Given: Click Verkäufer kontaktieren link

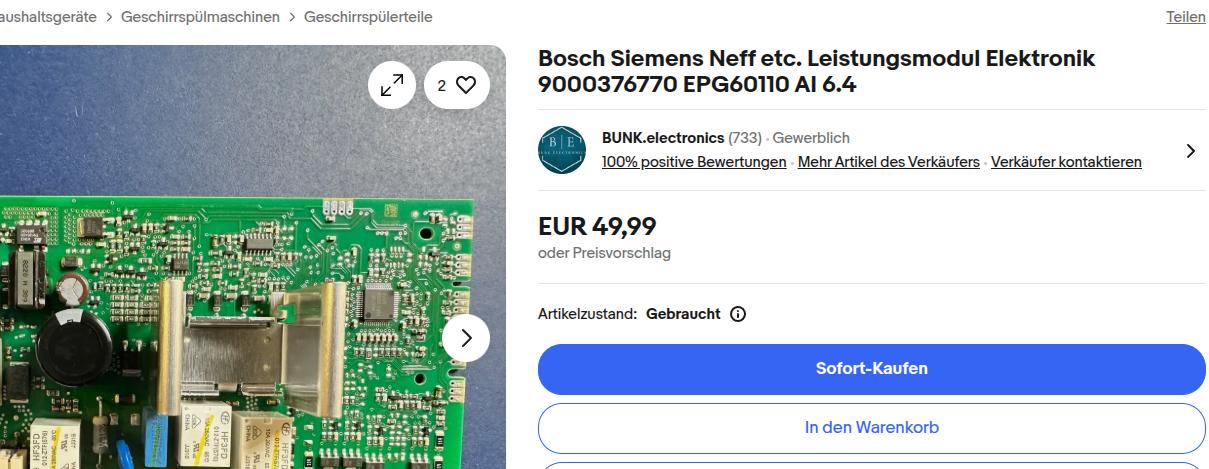Looking at the screenshot, I should (x=1066, y=162).
